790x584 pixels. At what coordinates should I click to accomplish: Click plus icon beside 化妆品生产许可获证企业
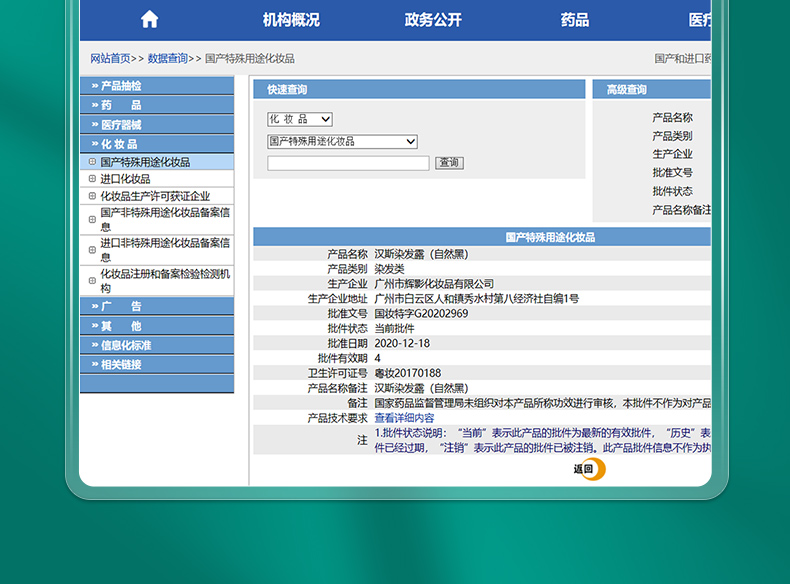[92, 196]
